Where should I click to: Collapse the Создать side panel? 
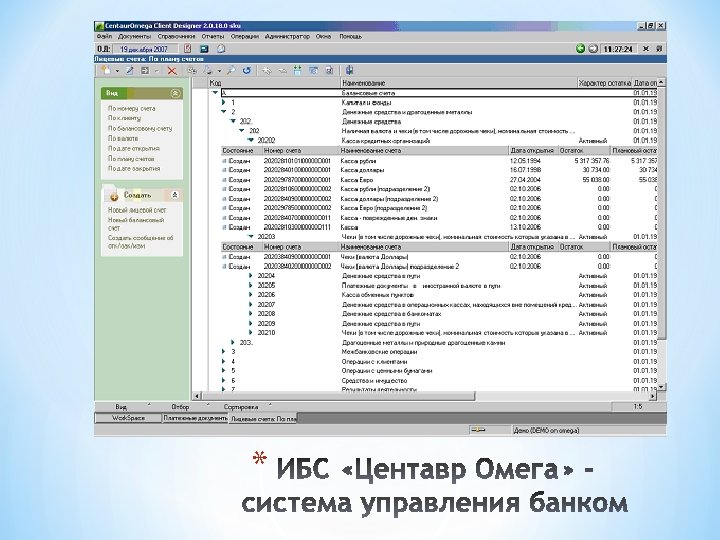174,195
